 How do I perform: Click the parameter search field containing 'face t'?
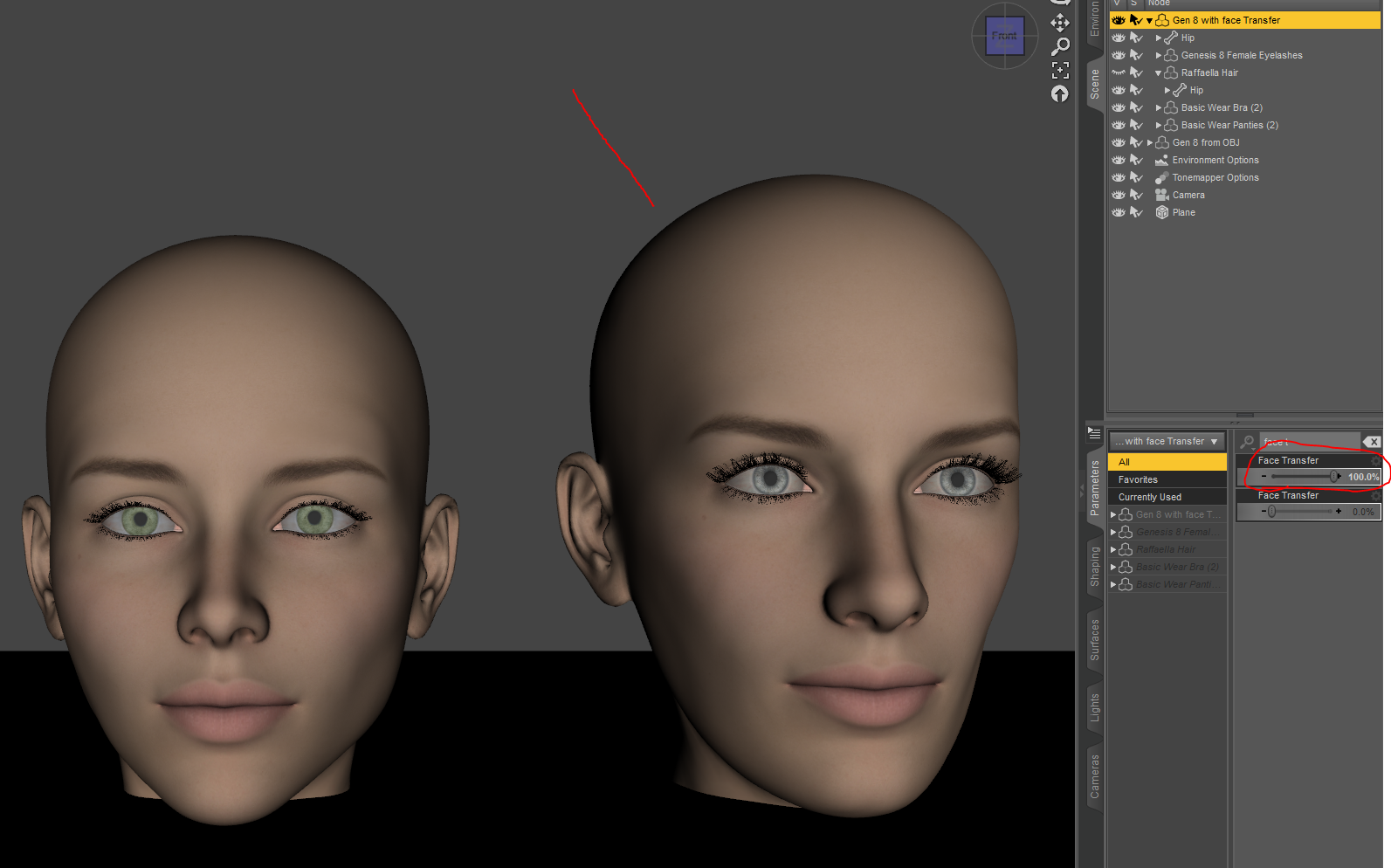tap(1310, 442)
